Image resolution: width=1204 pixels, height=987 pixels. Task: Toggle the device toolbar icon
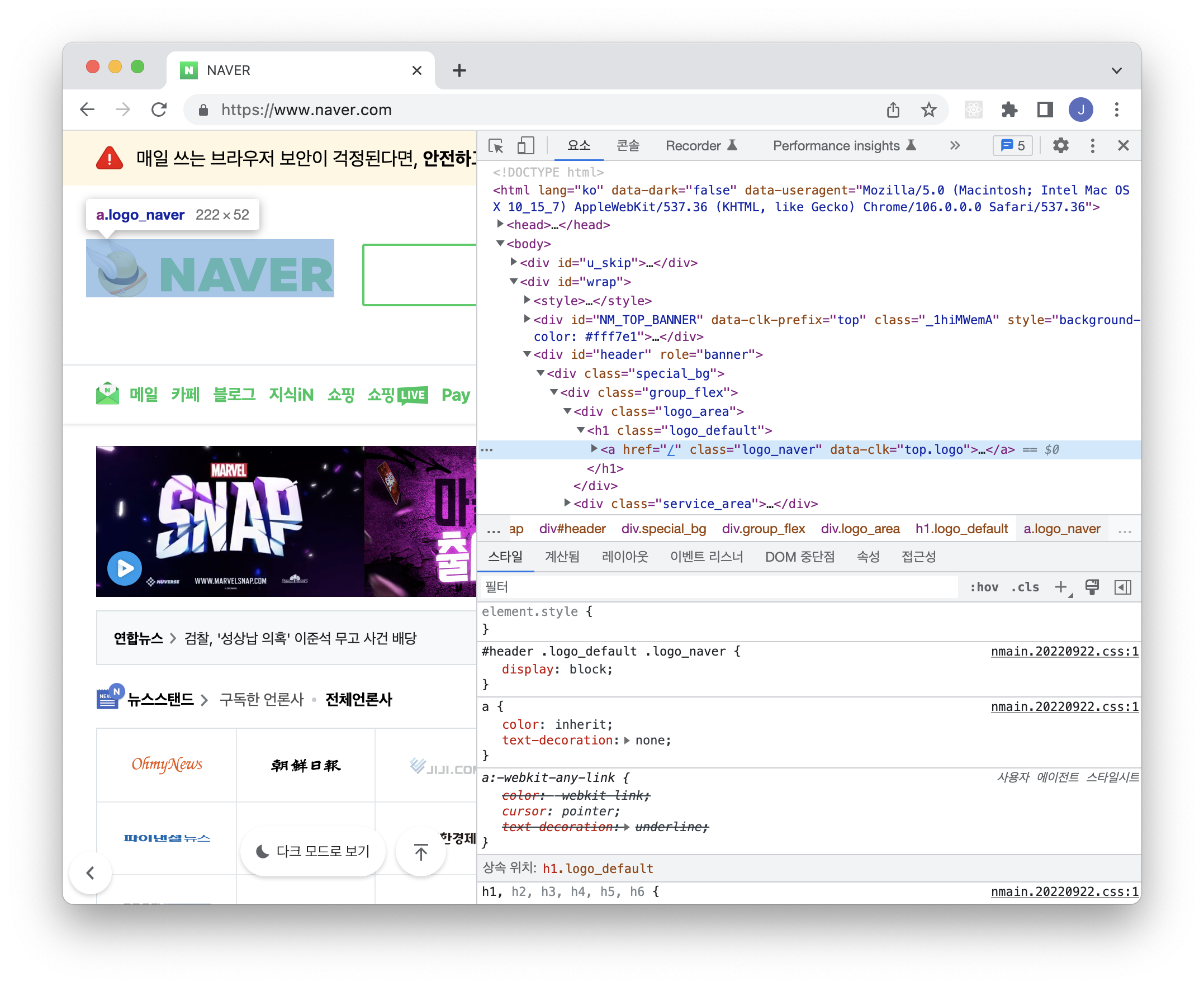526,146
